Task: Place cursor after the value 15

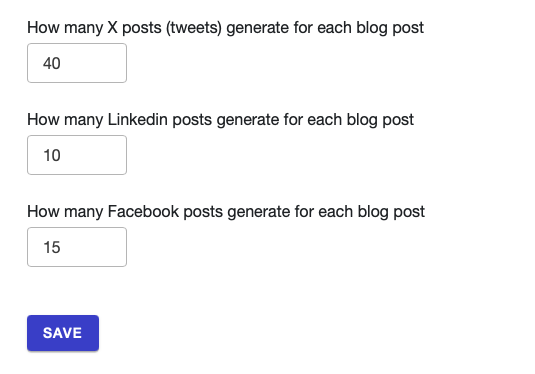Action: point(61,248)
